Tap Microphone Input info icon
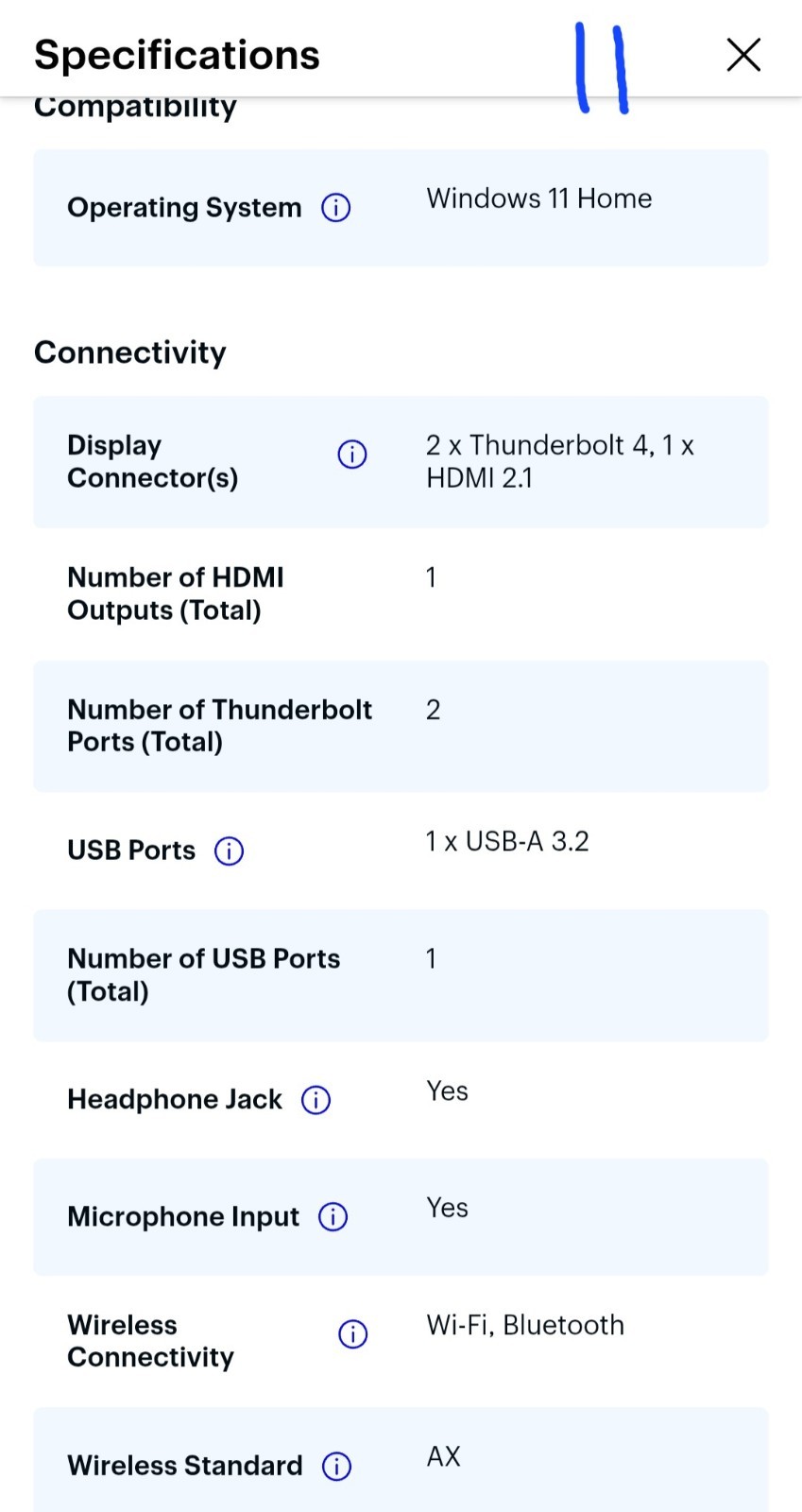 (x=333, y=1216)
